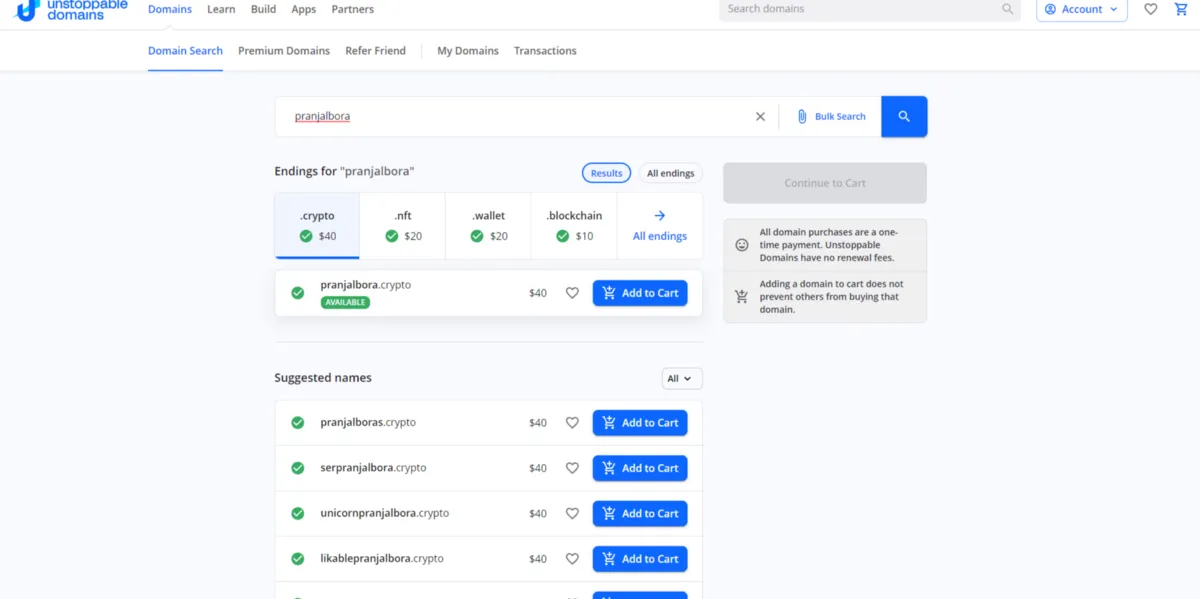
Task: Toggle the All endings filter pill
Action: [x=671, y=173]
